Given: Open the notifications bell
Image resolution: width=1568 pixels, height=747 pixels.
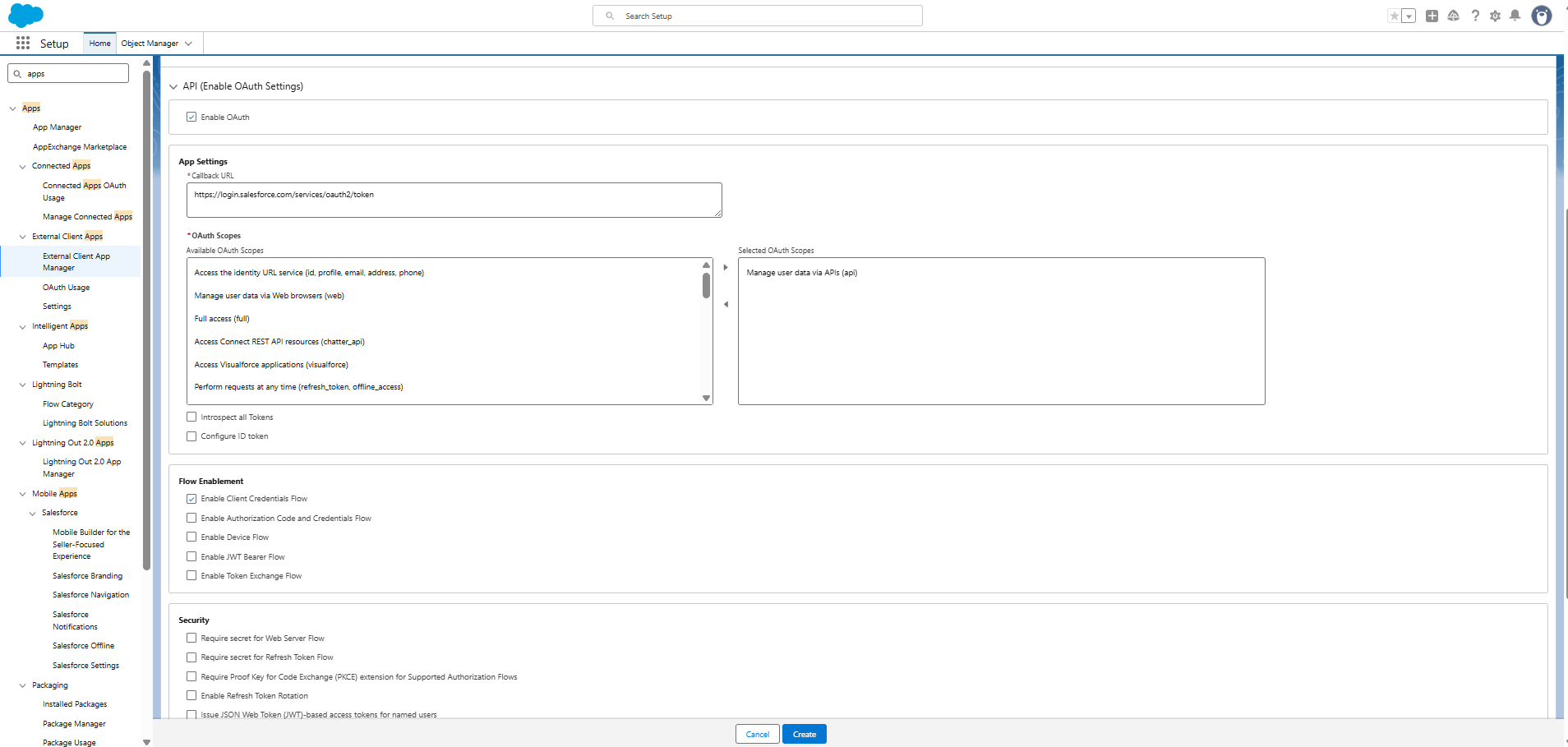Looking at the screenshot, I should point(1515,16).
